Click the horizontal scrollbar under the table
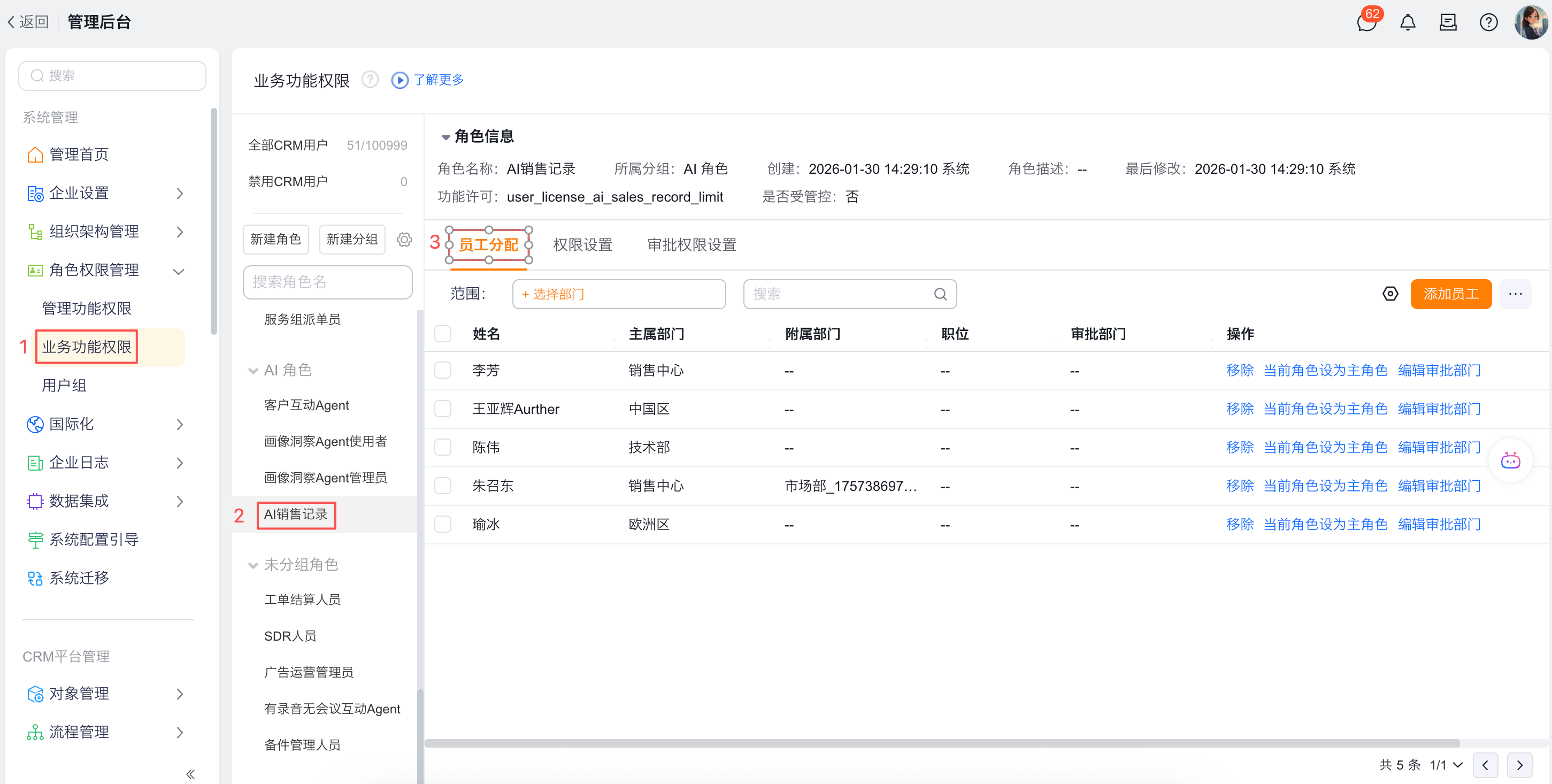 (x=941, y=743)
